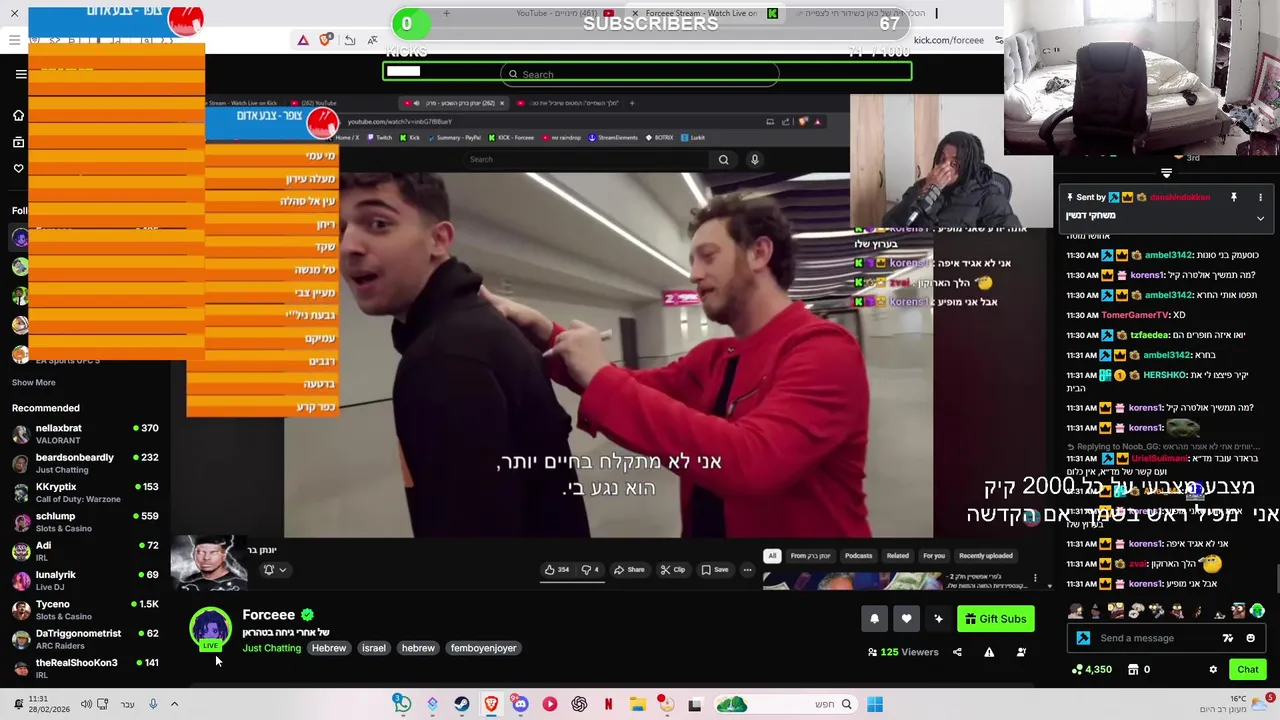
Task: Open beardsonbeardly recommended channel
Action: pos(85,463)
